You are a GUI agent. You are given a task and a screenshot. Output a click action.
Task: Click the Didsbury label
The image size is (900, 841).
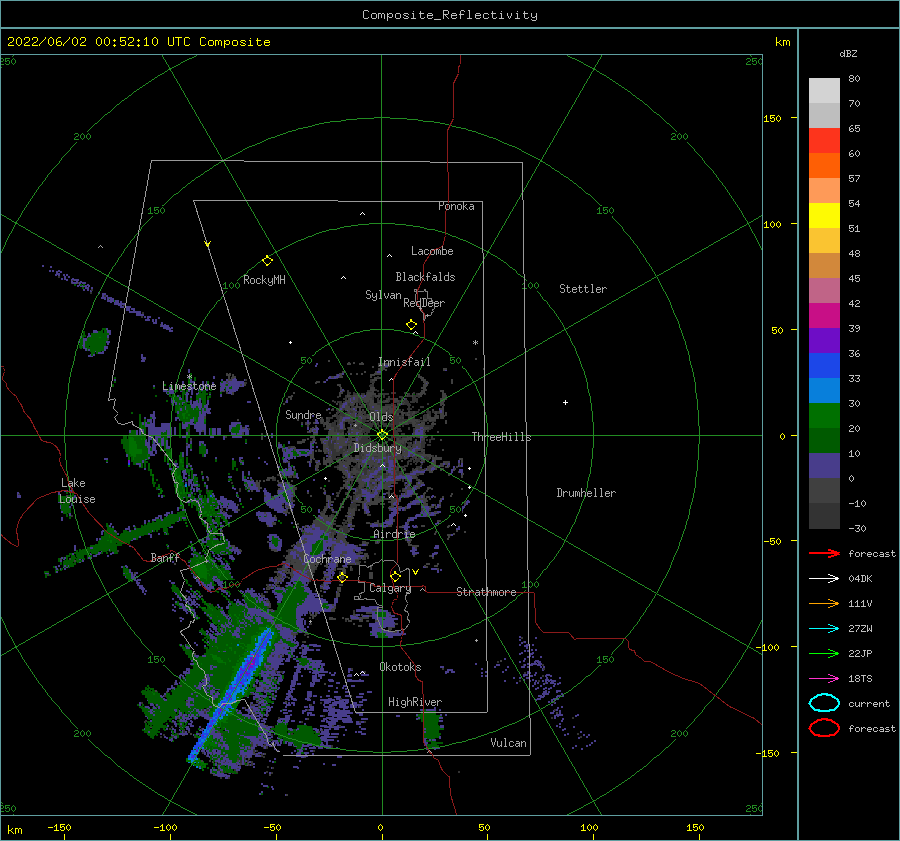coord(377,448)
